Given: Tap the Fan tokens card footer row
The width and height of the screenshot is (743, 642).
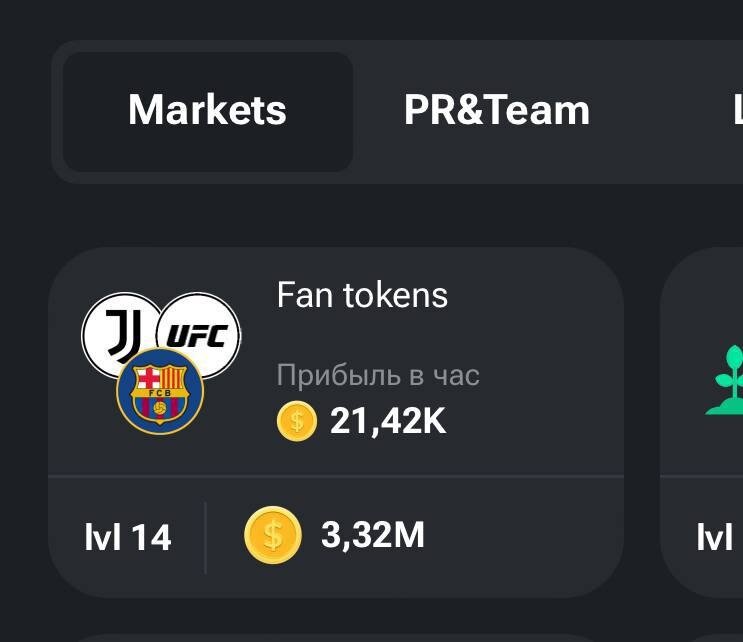Looking at the screenshot, I should click(335, 537).
